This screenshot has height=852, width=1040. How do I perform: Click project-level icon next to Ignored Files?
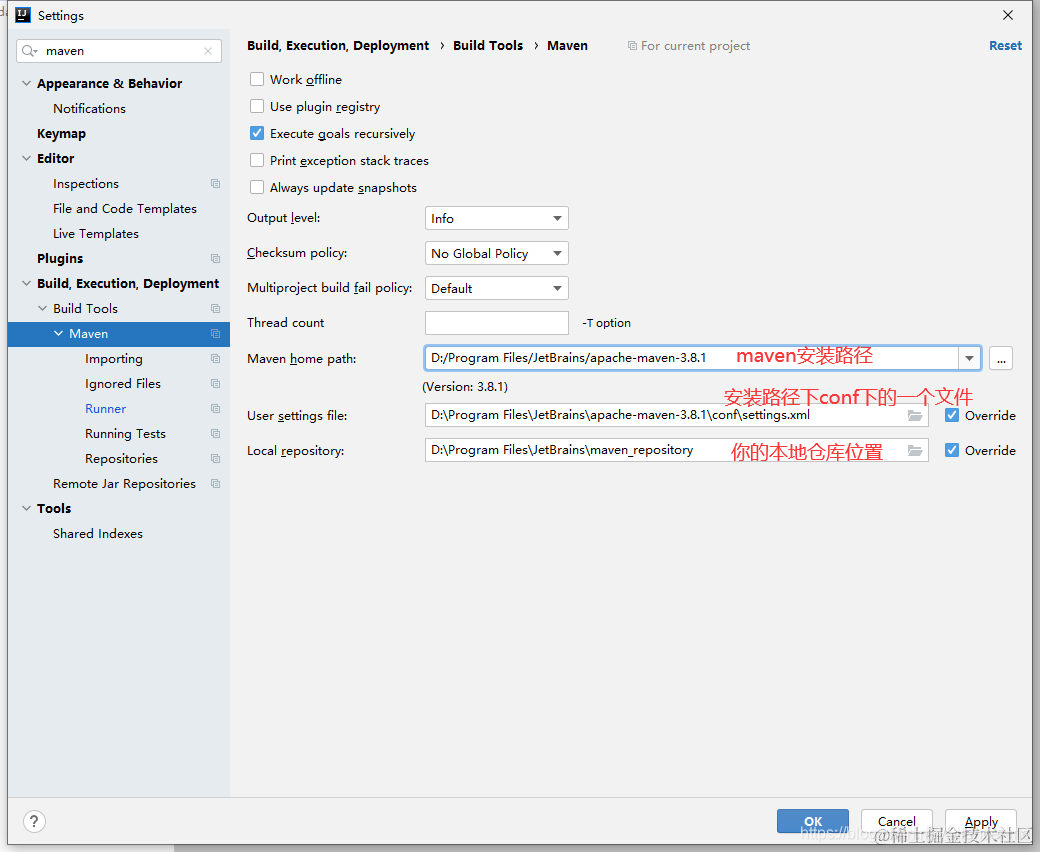point(216,384)
